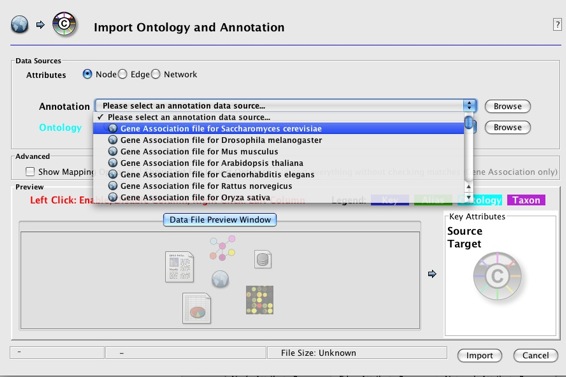Select the Network attributes radio button

pyautogui.click(x=156, y=74)
